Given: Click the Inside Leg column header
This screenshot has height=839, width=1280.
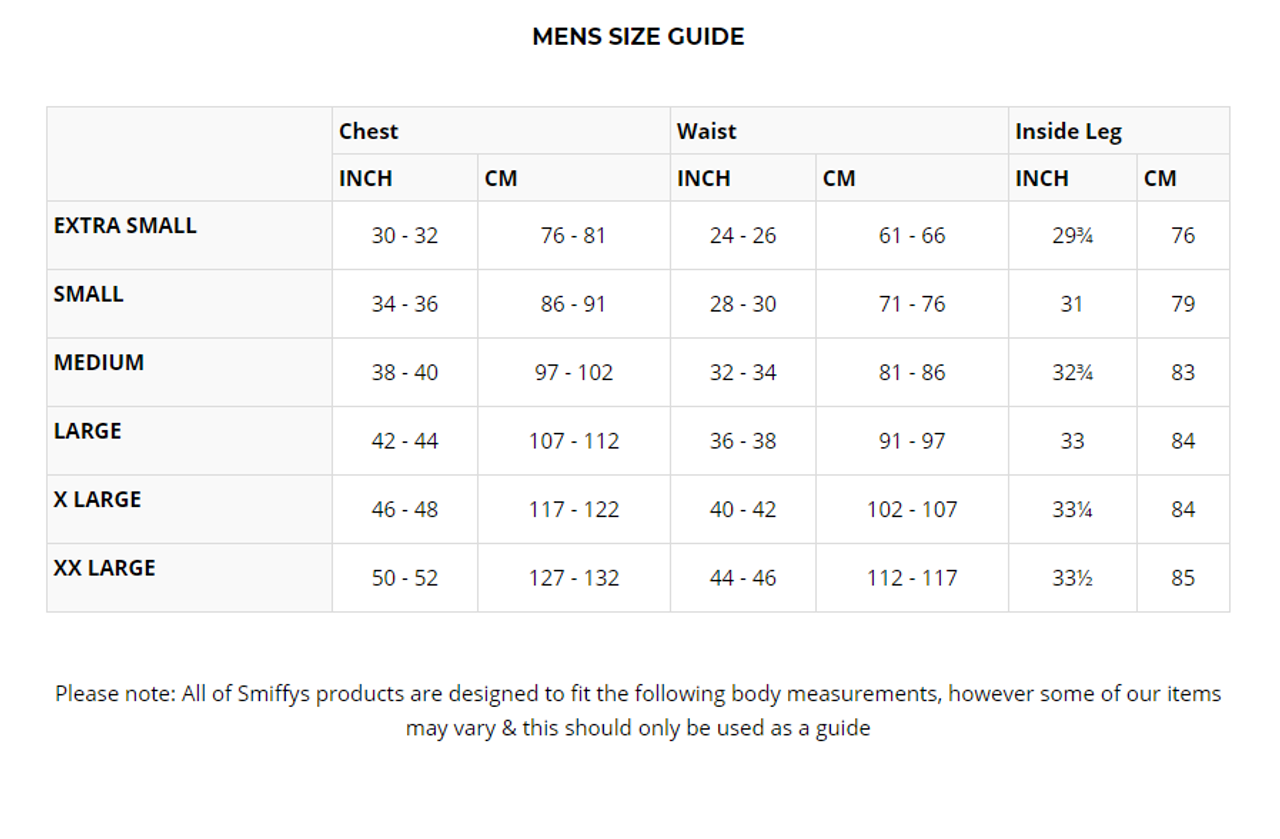Looking at the screenshot, I should coord(1068,131).
